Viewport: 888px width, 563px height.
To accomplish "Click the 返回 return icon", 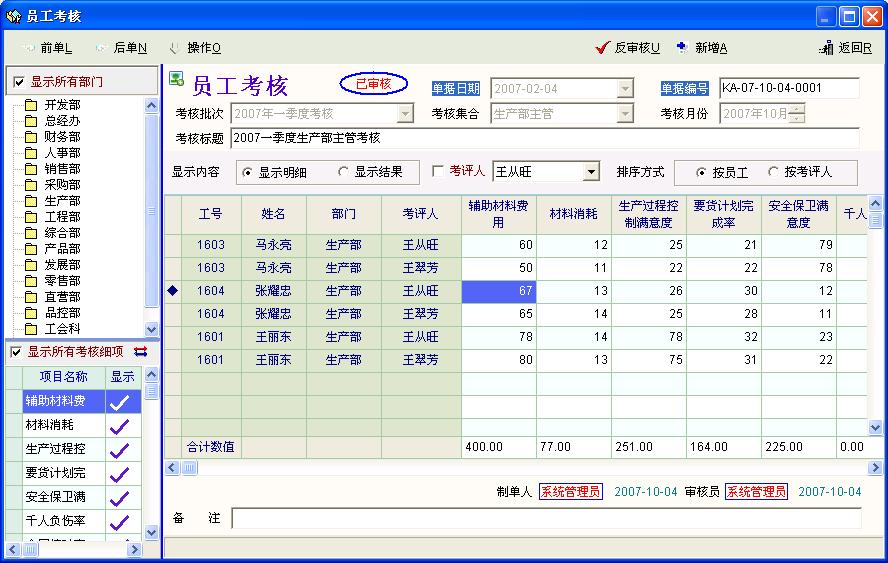I will (826, 47).
